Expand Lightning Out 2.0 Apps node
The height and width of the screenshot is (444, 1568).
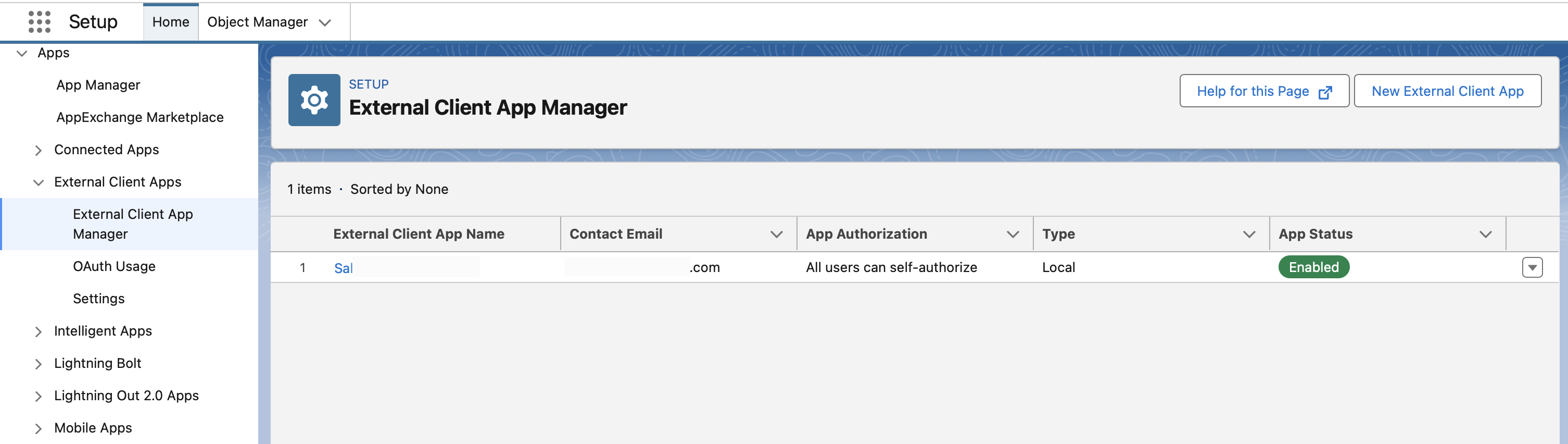tap(39, 397)
